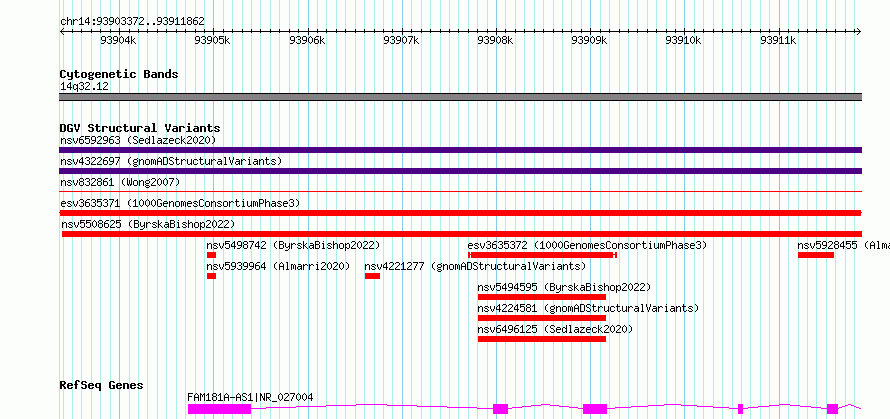This screenshot has width=890, height=419.
Task: Click the 93907k ruler tick label
Action: [x=401, y=40]
